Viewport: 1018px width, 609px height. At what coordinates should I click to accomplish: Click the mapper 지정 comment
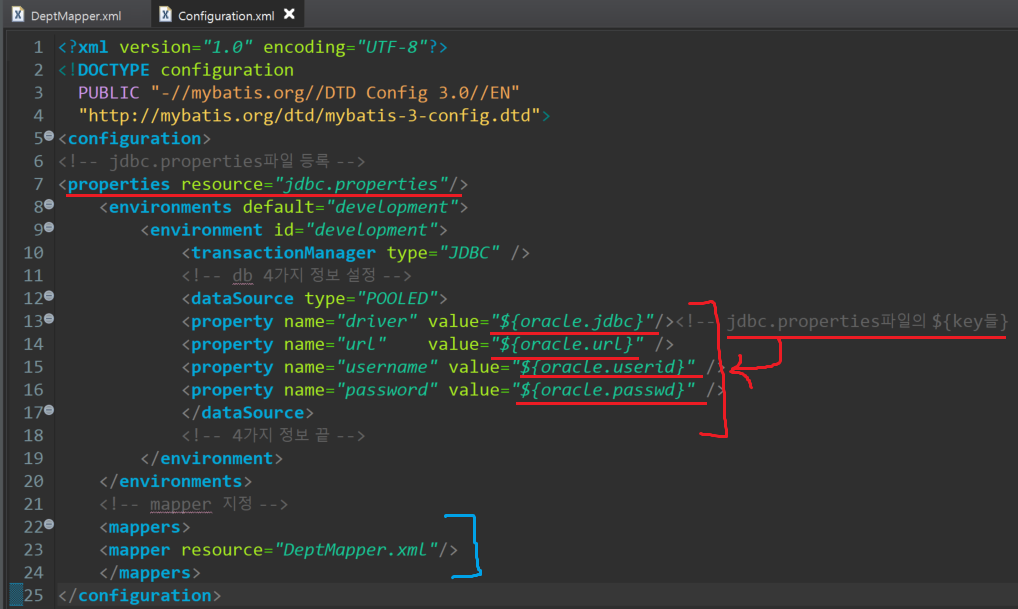point(193,504)
